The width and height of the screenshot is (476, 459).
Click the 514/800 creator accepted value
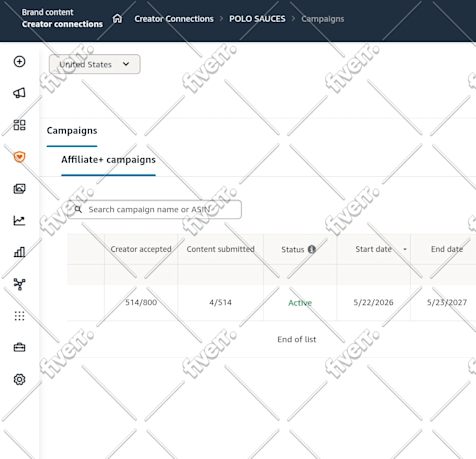tap(141, 302)
